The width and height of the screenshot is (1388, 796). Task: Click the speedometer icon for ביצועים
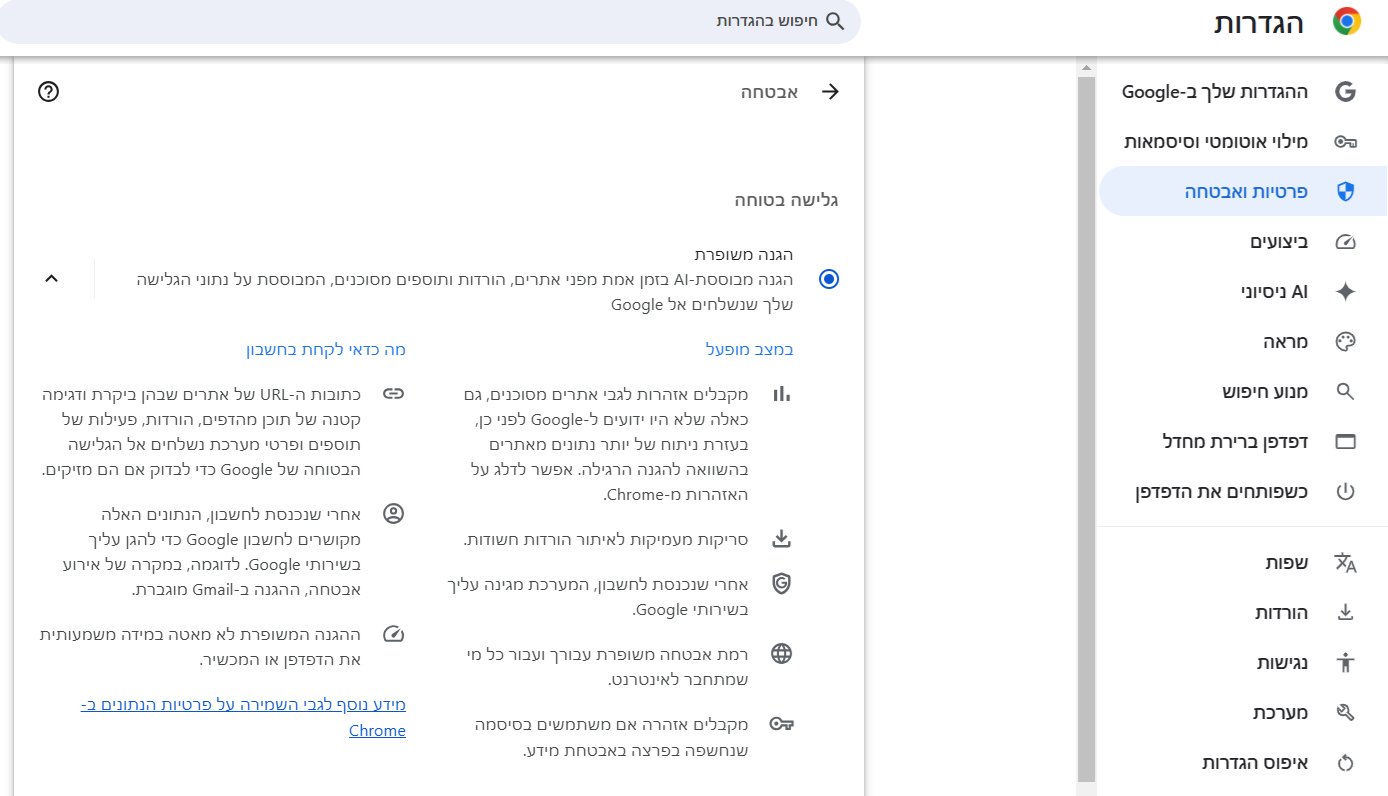coord(1345,242)
